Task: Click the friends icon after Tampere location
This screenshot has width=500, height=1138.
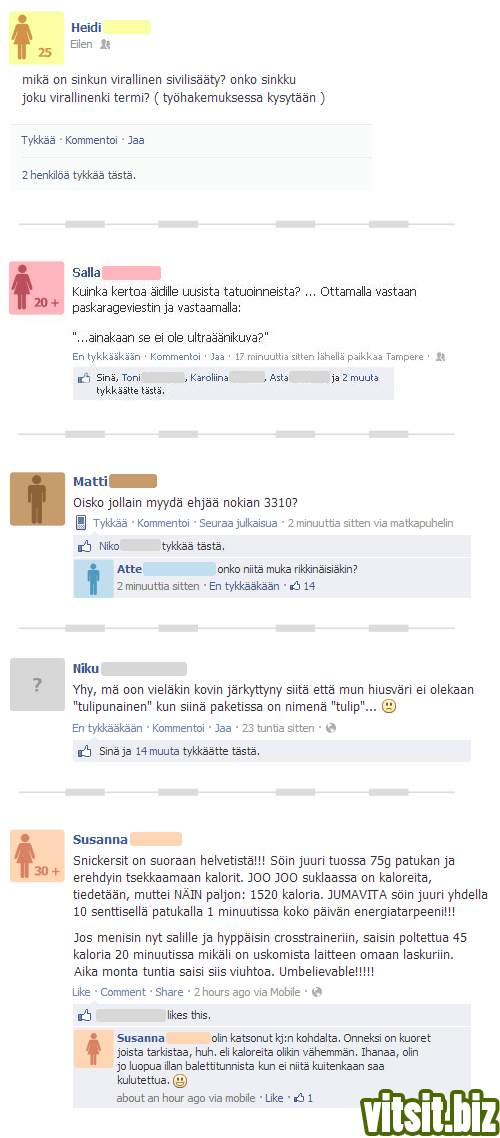Action: click(x=440, y=357)
